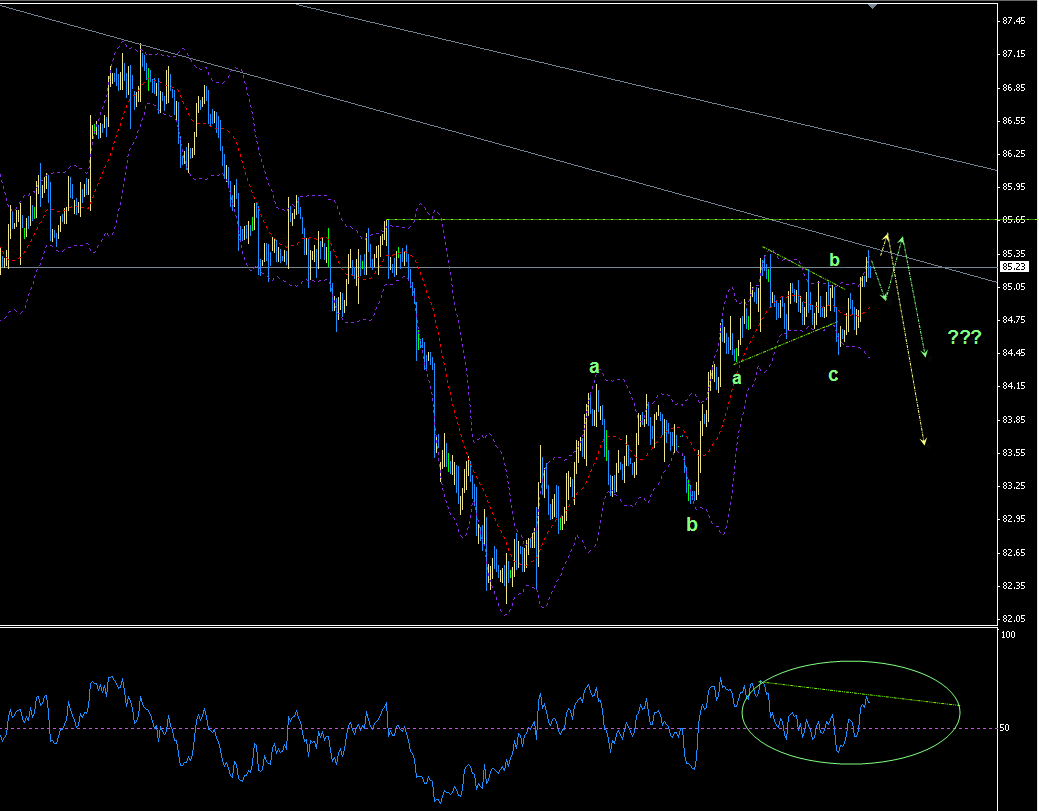Screen dimensions: 1039x811
Task: Click the RSI 100 scale label
Action: [x=1009, y=635]
